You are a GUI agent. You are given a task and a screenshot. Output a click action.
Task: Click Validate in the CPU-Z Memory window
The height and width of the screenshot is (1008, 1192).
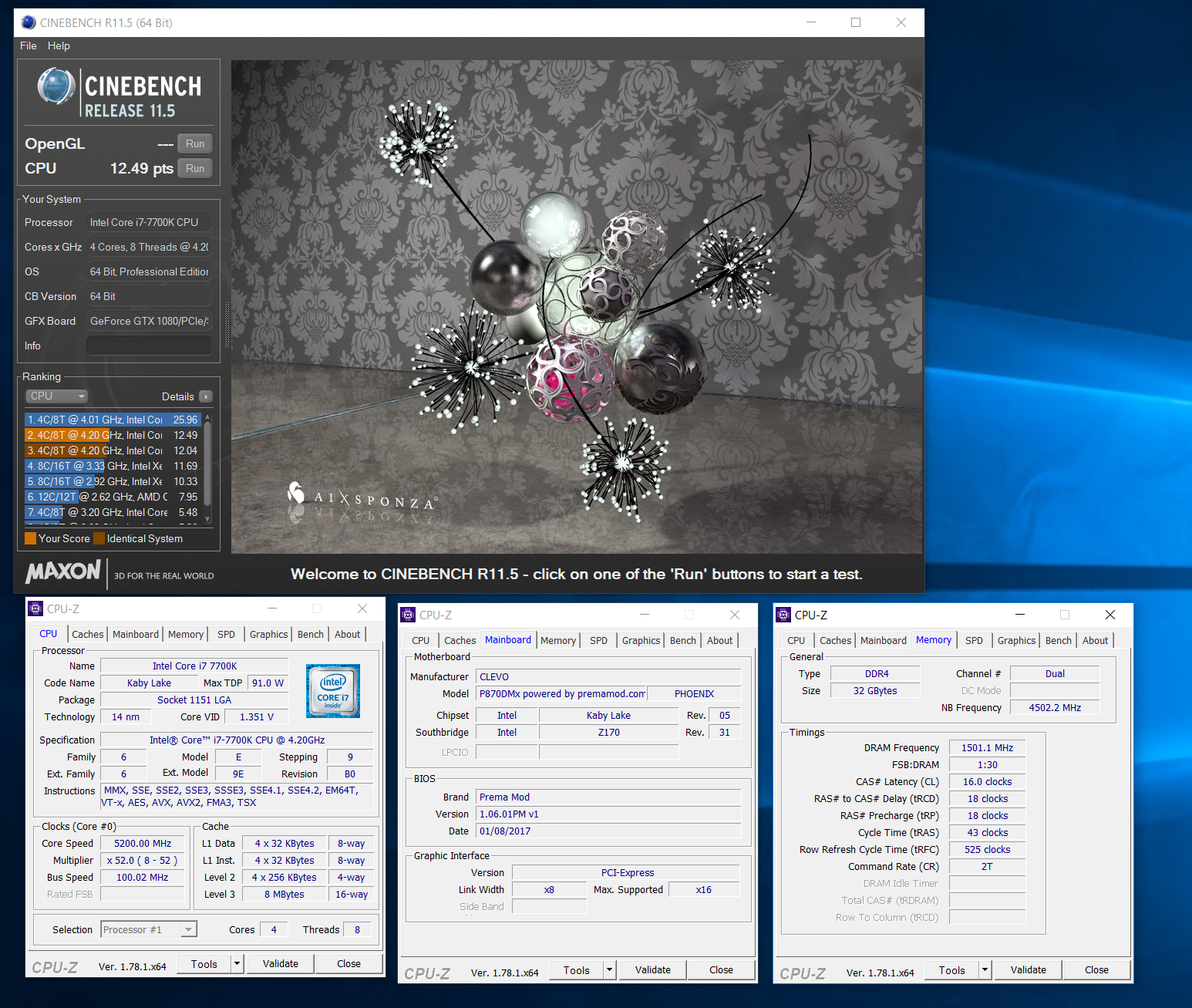[1029, 969]
